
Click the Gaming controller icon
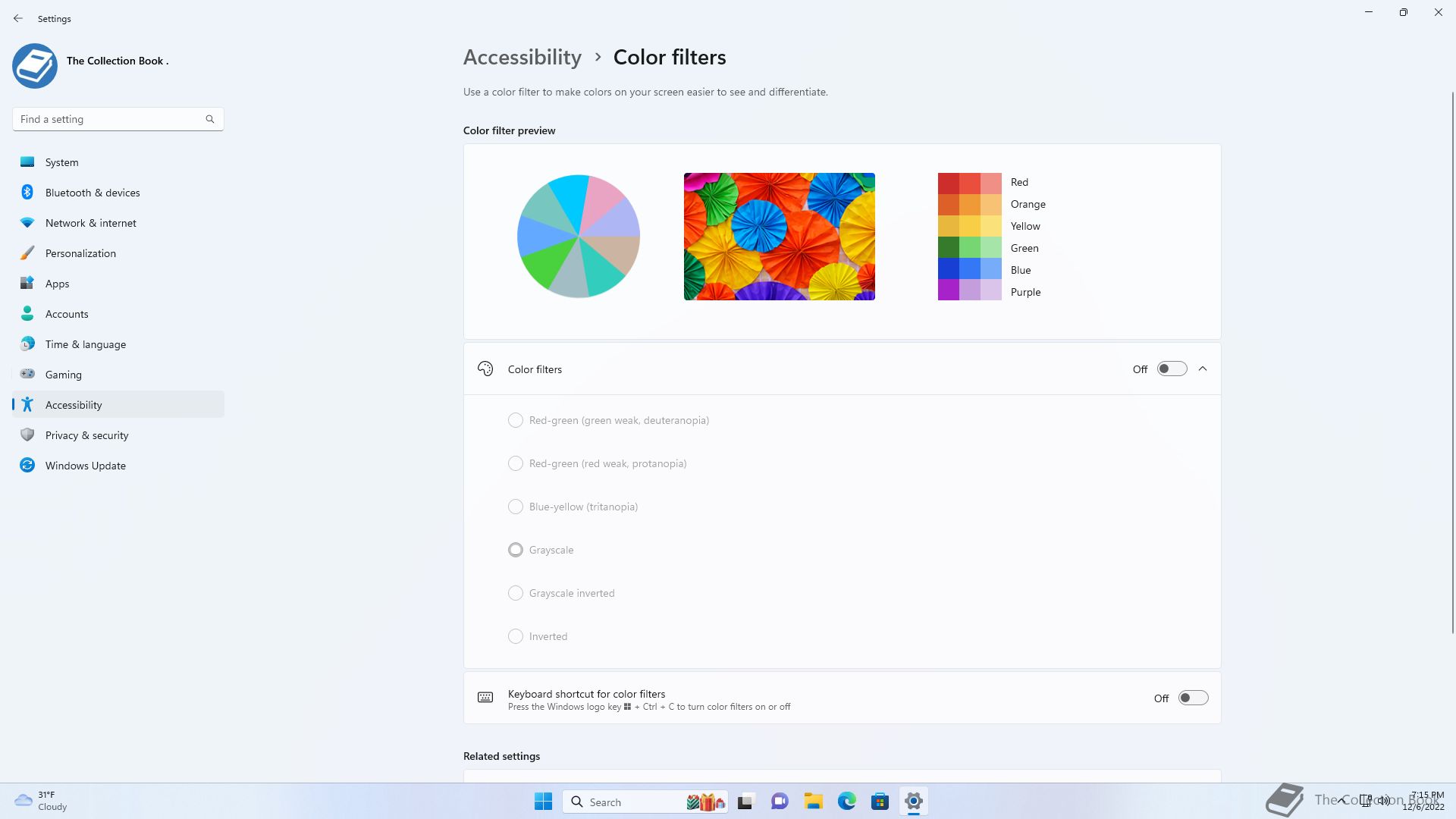click(x=27, y=374)
